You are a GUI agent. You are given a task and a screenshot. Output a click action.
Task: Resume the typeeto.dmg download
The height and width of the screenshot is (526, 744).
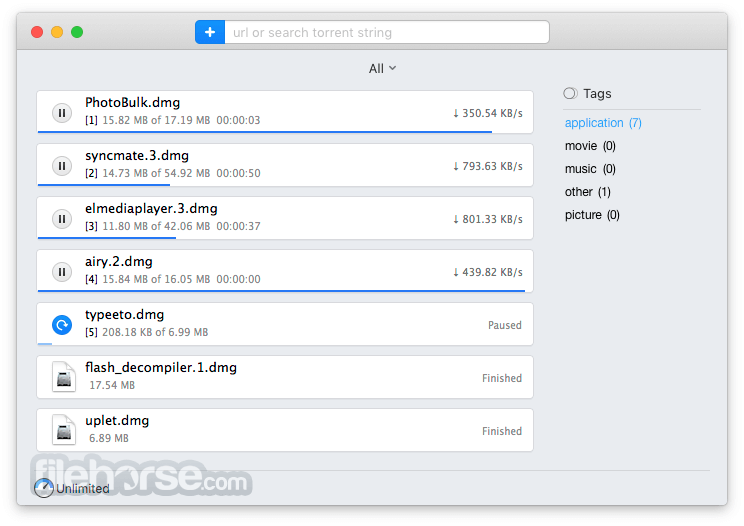click(62, 325)
